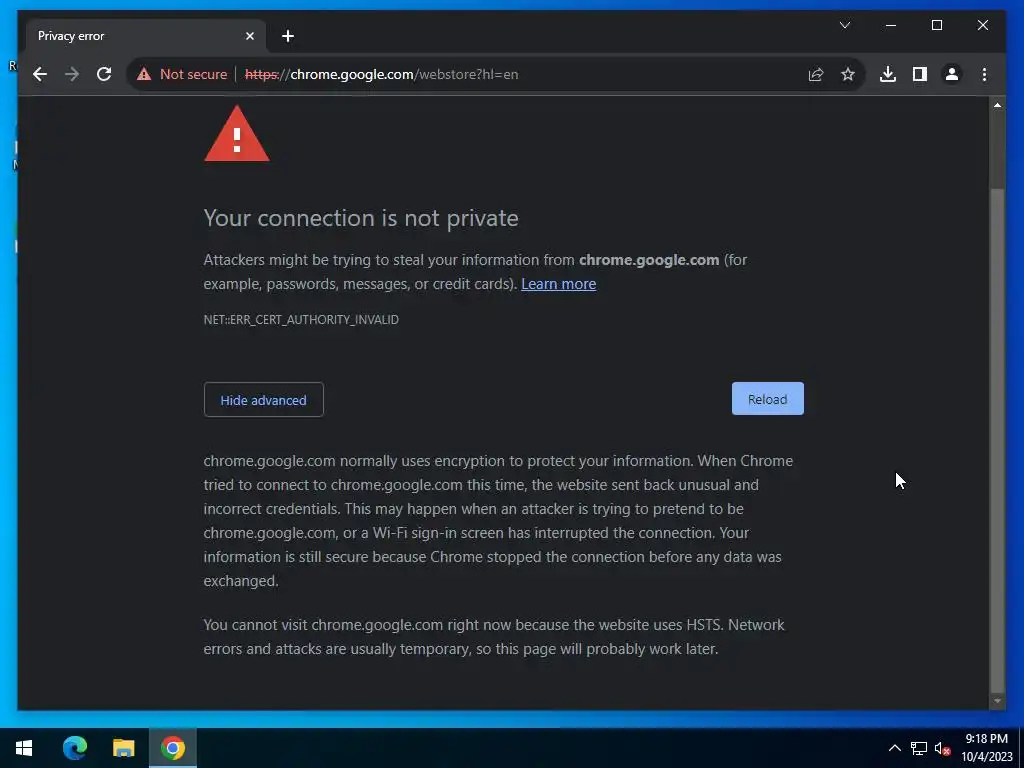The height and width of the screenshot is (768, 1024).
Task: Click the 'Your connection is not private' heading
Action: [361, 218]
